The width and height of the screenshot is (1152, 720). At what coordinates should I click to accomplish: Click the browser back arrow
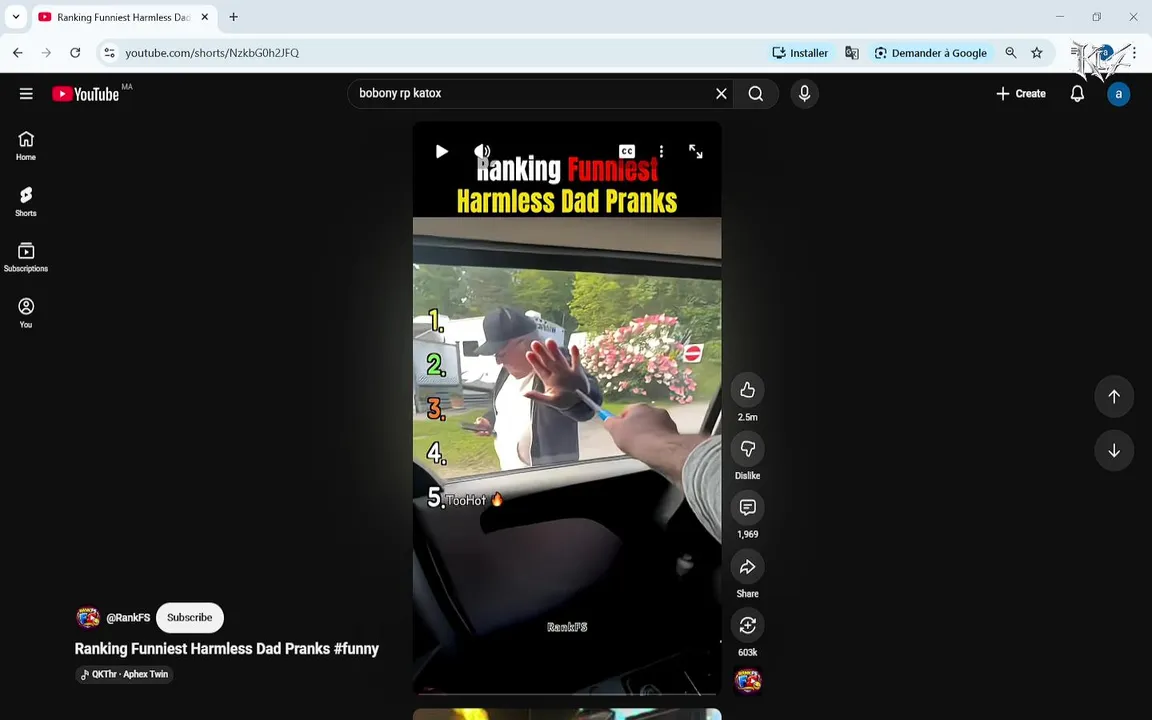point(18,53)
